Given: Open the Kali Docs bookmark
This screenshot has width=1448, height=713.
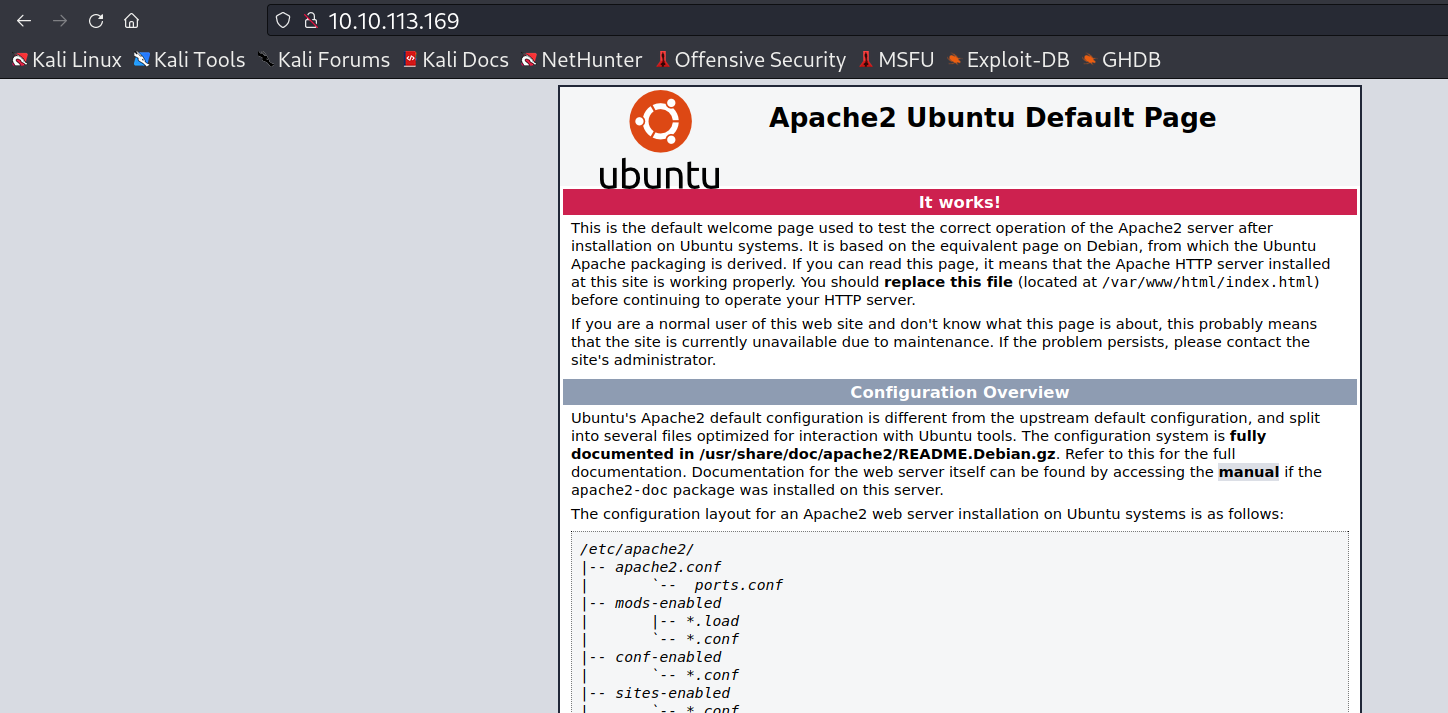Looking at the screenshot, I should point(455,60).
